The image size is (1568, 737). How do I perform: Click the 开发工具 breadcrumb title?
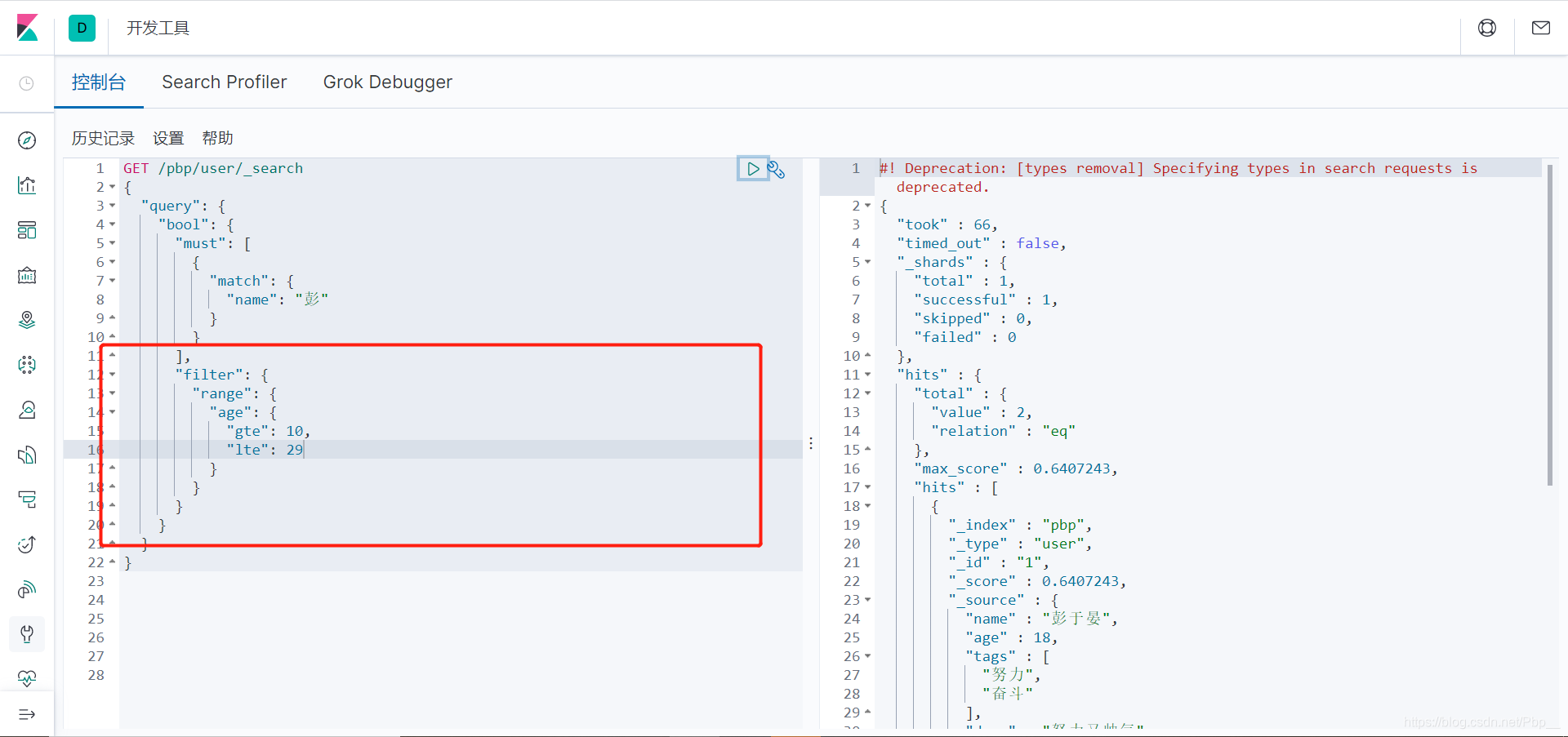point(158,28)
